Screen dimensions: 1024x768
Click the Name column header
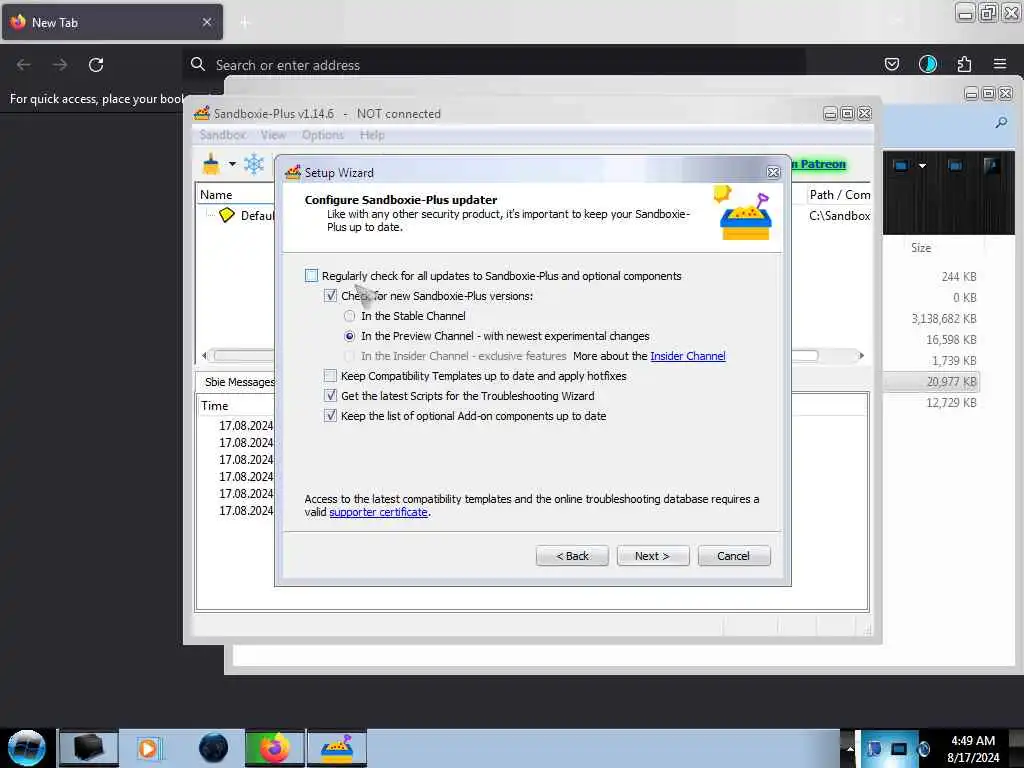pyautogui.click(x=235, y=195)
